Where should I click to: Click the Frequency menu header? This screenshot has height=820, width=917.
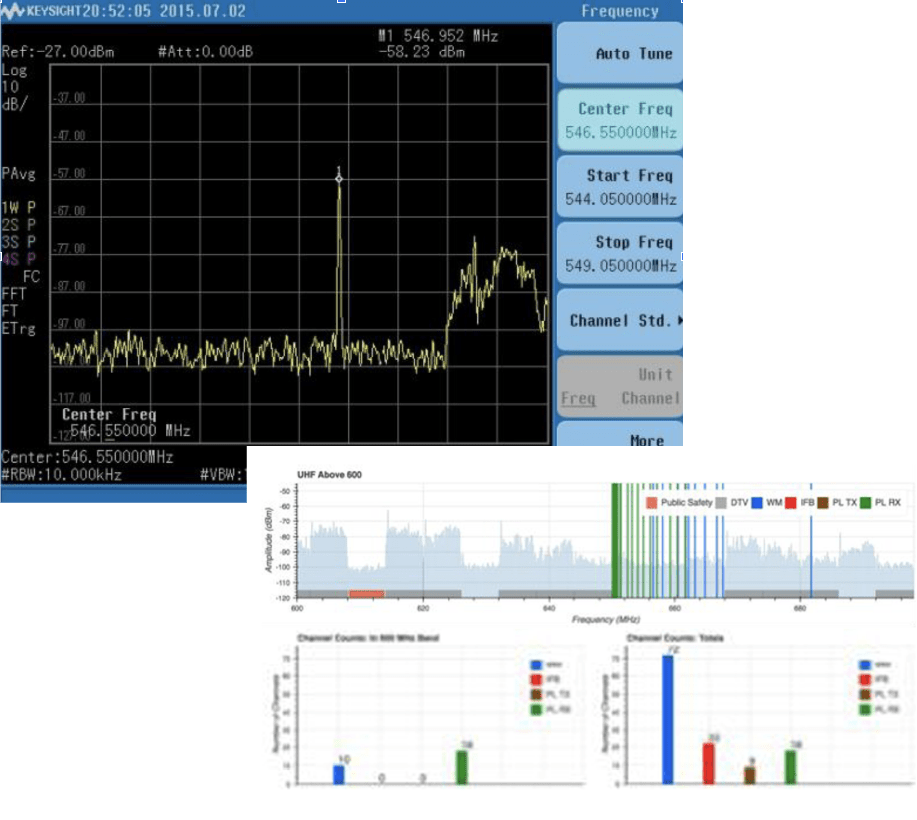[619, 11]
